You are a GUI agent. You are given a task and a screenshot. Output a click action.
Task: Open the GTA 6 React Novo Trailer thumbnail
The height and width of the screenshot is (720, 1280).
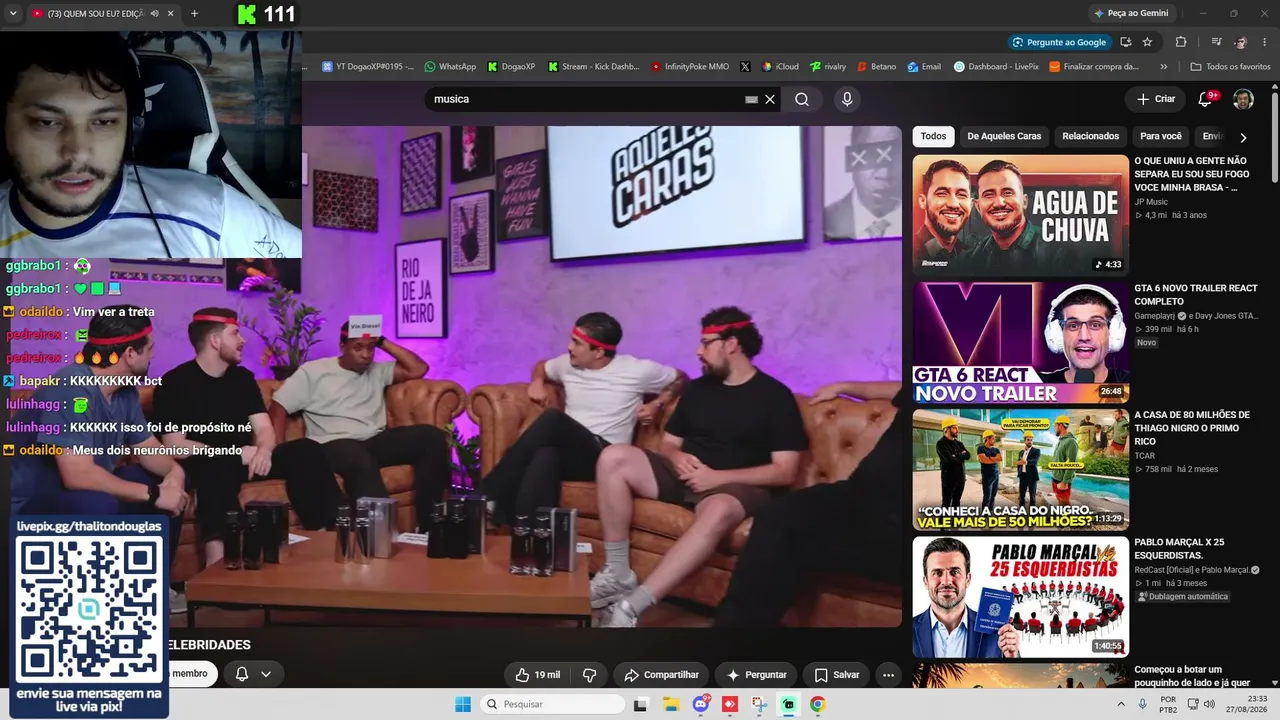click(1020, 342)
